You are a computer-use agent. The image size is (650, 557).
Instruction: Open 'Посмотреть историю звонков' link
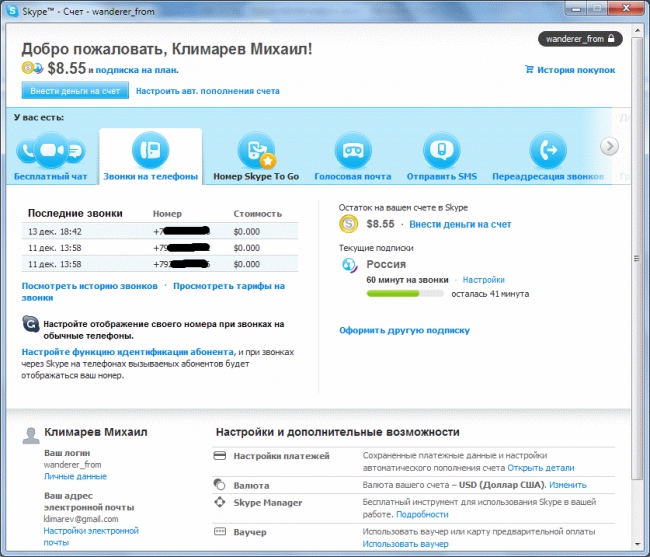[x=90, y=286]
